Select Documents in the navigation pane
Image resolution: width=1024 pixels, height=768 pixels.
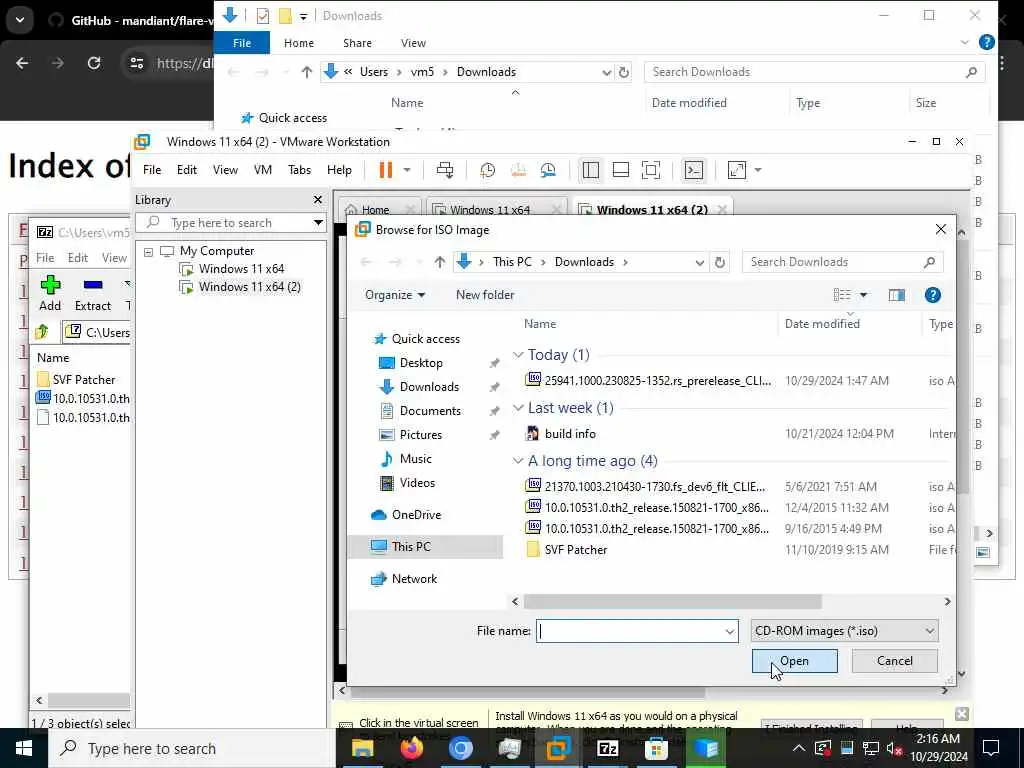(430, 411)
